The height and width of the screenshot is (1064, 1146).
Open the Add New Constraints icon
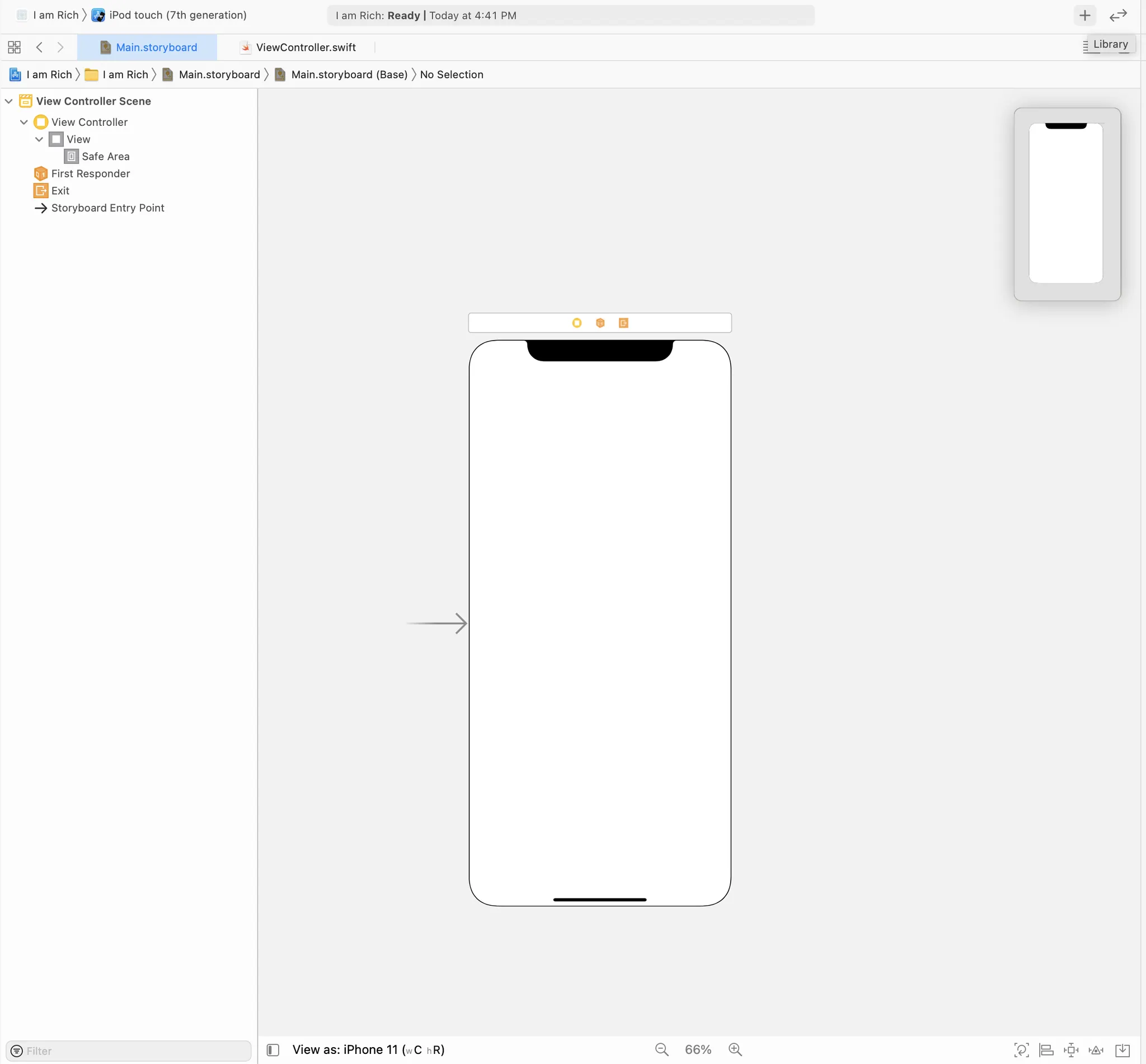[x=1071, y=1050]
